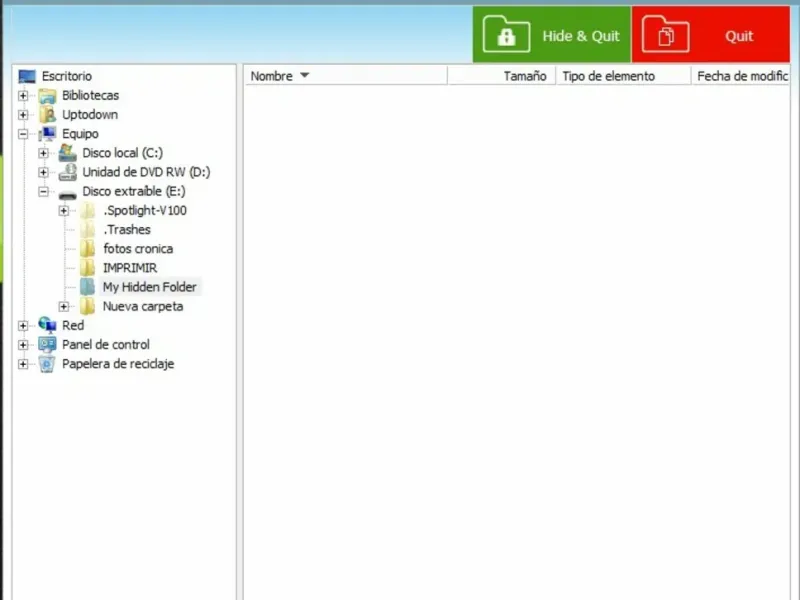The height and width of the screenshot is (600, 800).
Task: Expand the Bibliotecas node
Action: point(23,95)
